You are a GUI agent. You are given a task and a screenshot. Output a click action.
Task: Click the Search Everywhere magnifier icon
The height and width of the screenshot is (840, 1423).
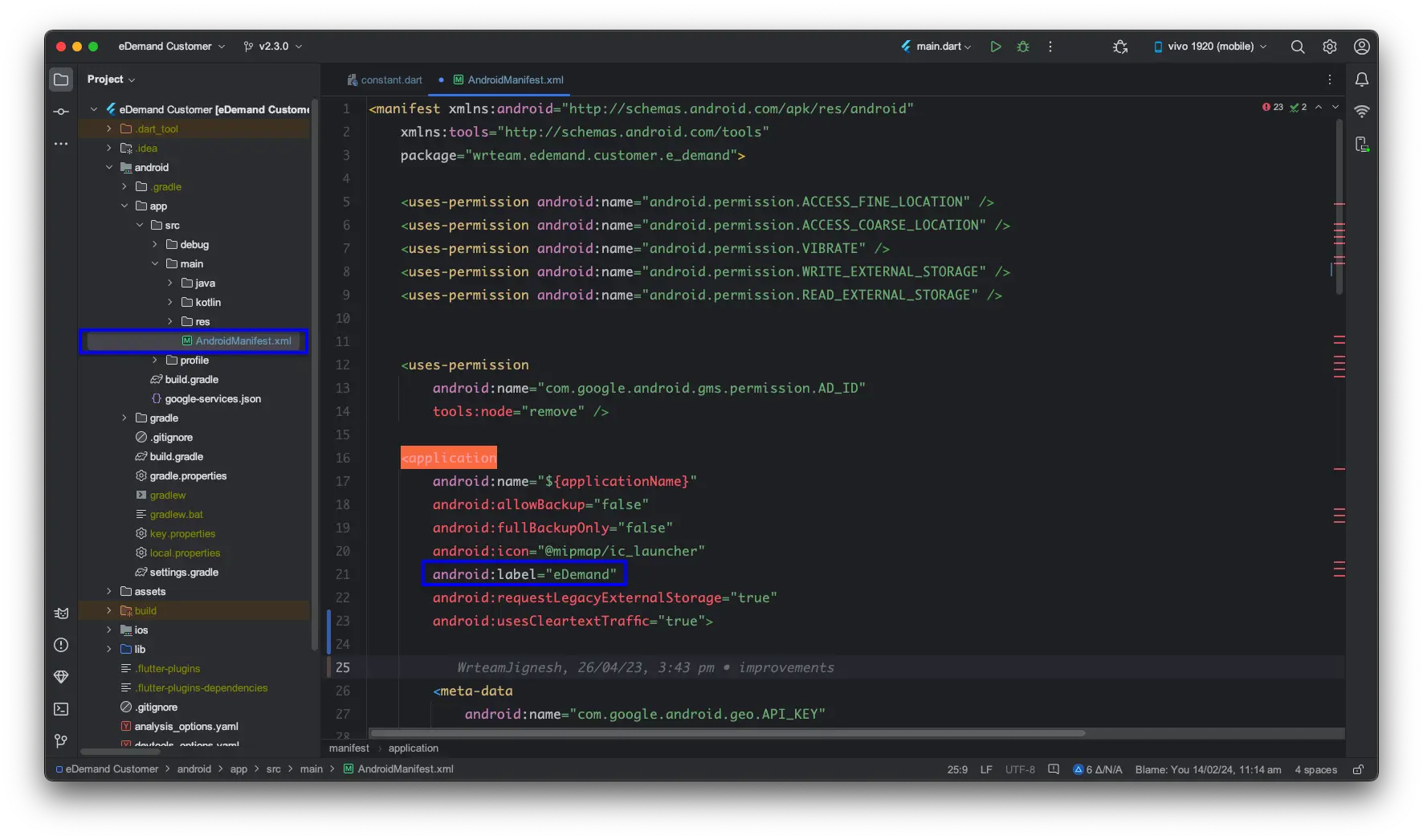point(1298,47)
